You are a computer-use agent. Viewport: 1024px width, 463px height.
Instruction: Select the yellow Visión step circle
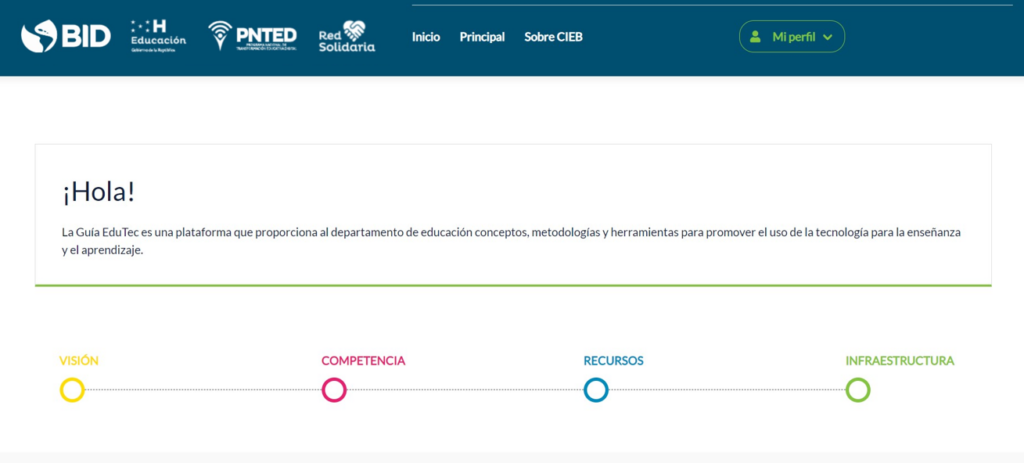coord(72,390)
